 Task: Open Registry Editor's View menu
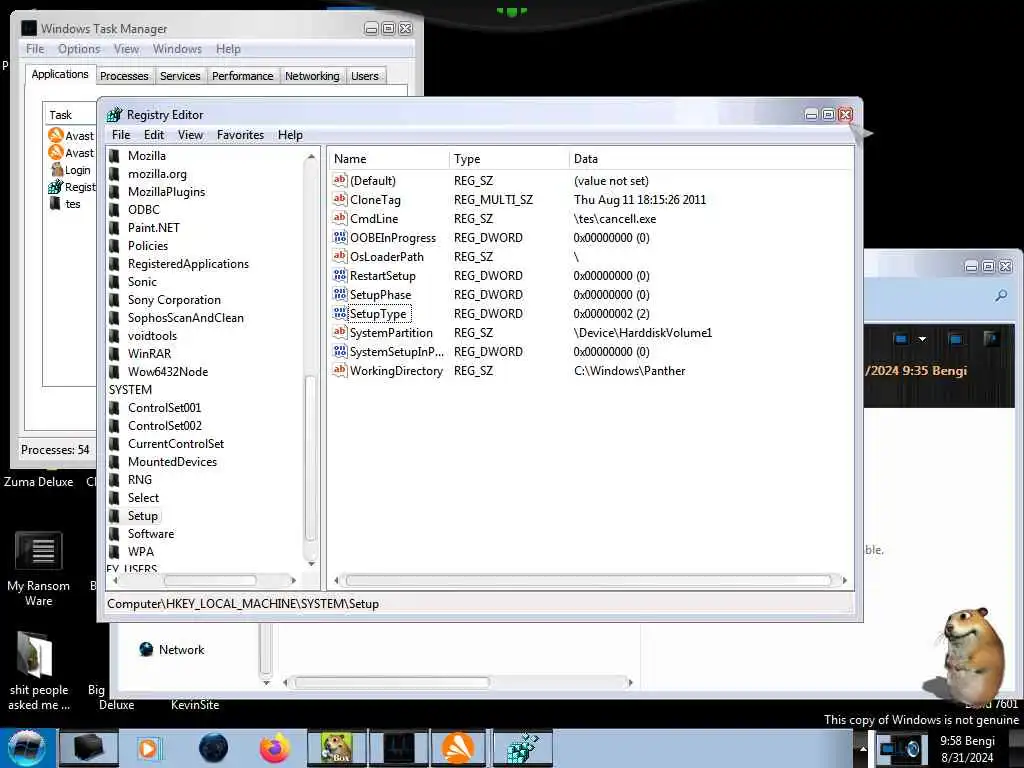pyautogui.click(x=190, y=135)
